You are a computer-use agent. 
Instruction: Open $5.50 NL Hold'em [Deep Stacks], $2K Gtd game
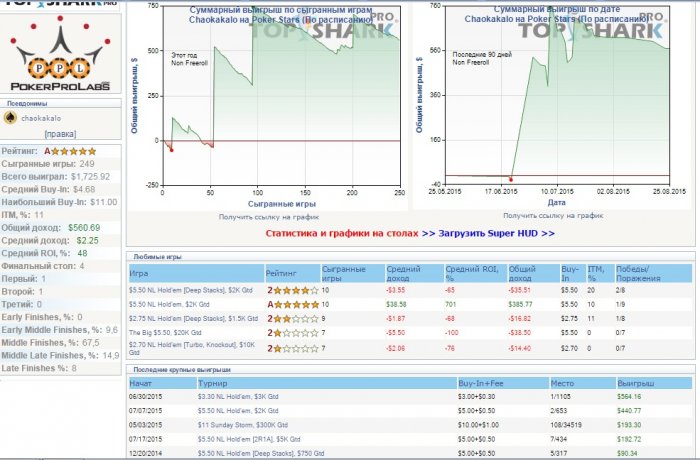tap(191, 290)
